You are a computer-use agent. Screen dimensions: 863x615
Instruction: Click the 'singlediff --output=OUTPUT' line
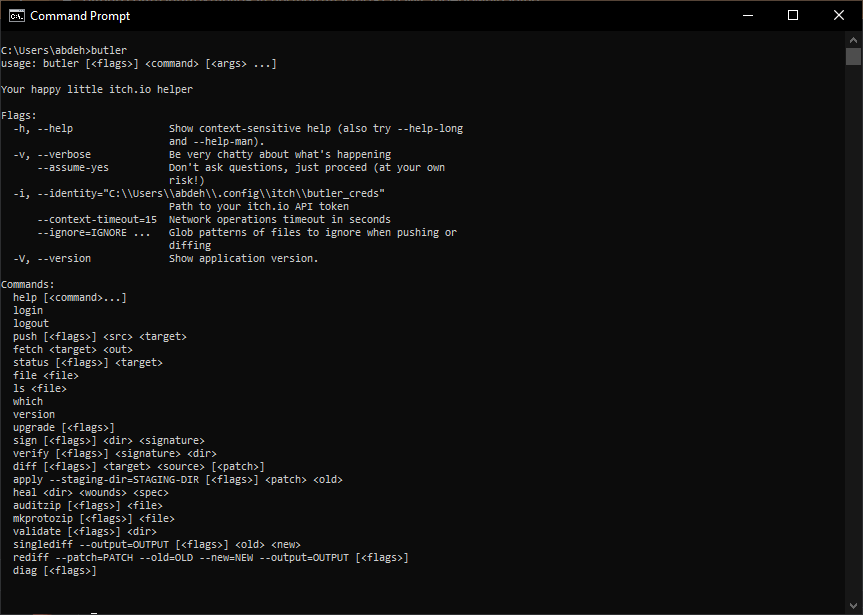coord(157,545)
